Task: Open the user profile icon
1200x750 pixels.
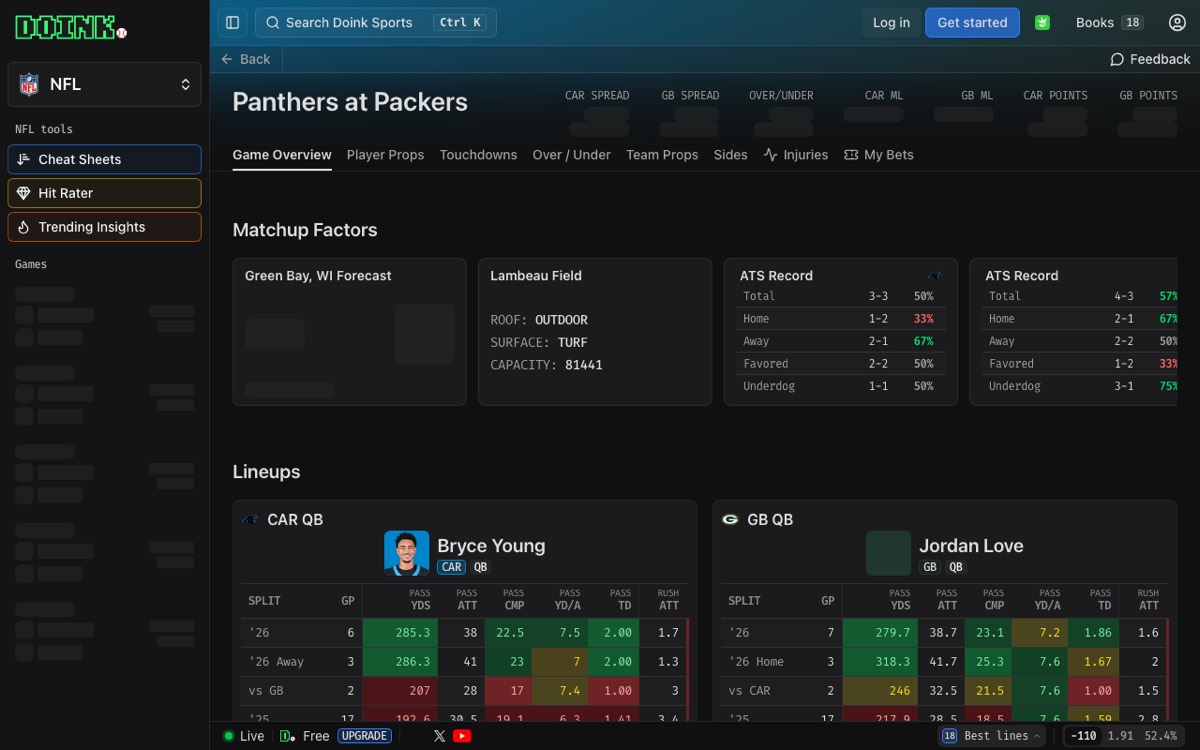Action: pos(1177,22)
